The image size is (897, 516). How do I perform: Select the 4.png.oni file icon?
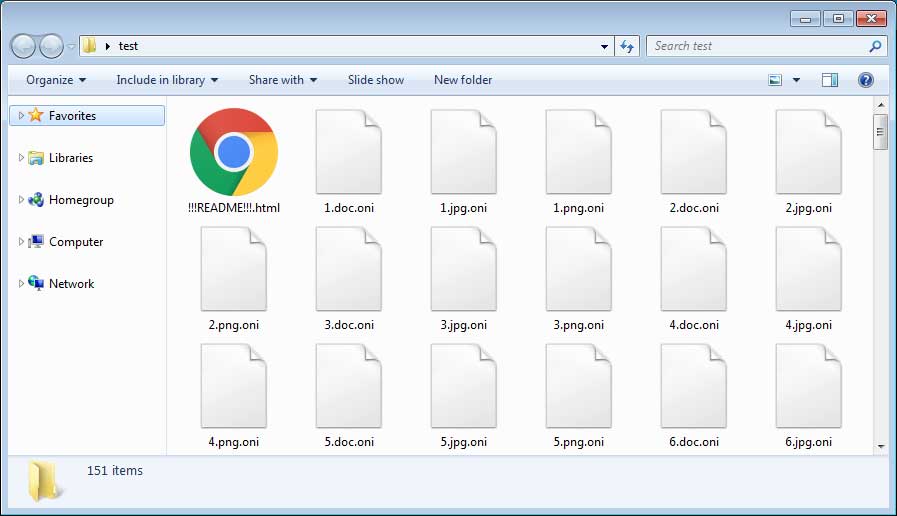tap(234, 386)
